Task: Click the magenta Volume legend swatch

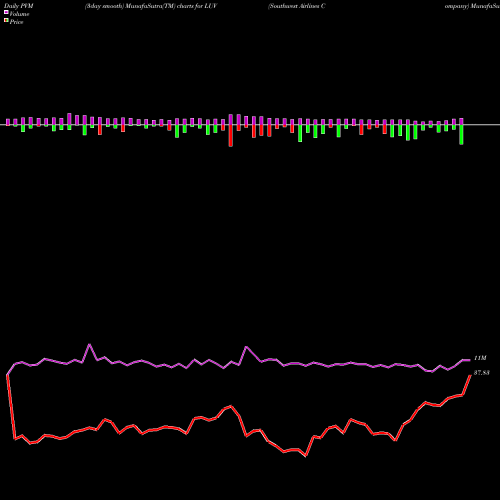Action: [6, 13]
